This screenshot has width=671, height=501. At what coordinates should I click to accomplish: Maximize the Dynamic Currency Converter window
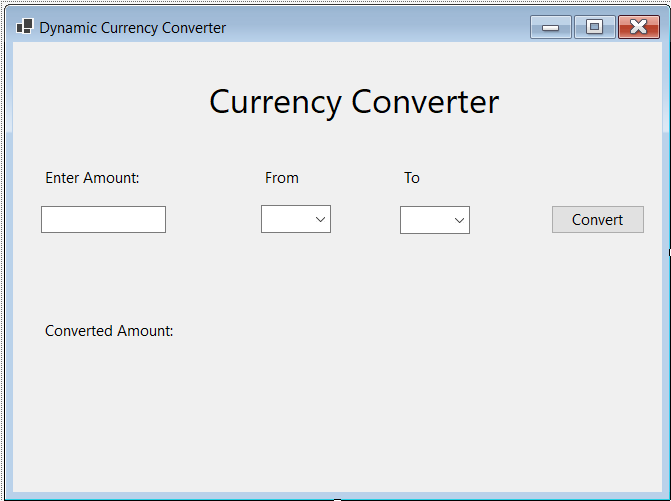[594, 27]
